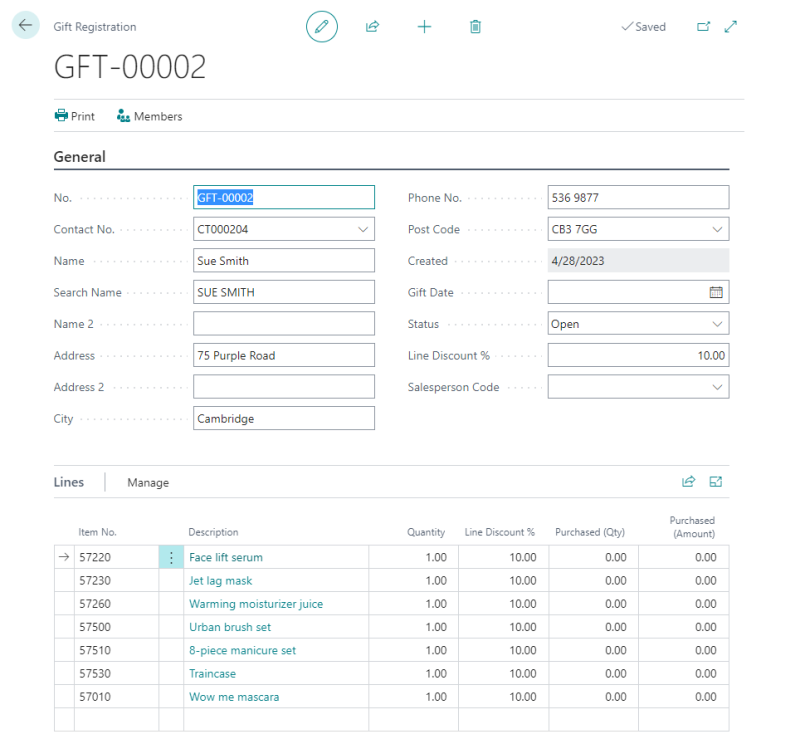Create new record with plus icon
The image size is (800, 734).
click(424, 27)
